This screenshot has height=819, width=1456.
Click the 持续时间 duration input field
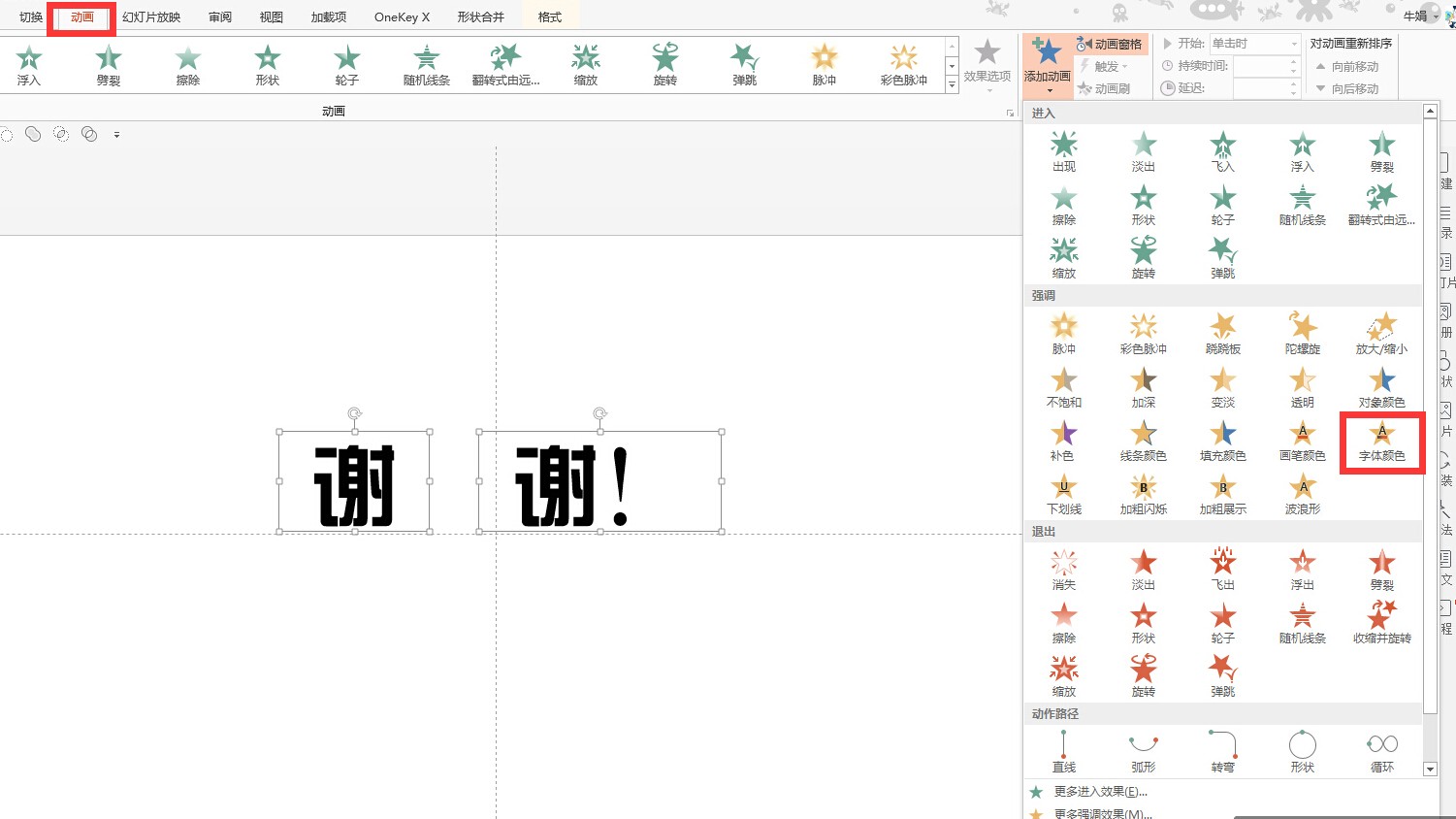pos(1260,66)
